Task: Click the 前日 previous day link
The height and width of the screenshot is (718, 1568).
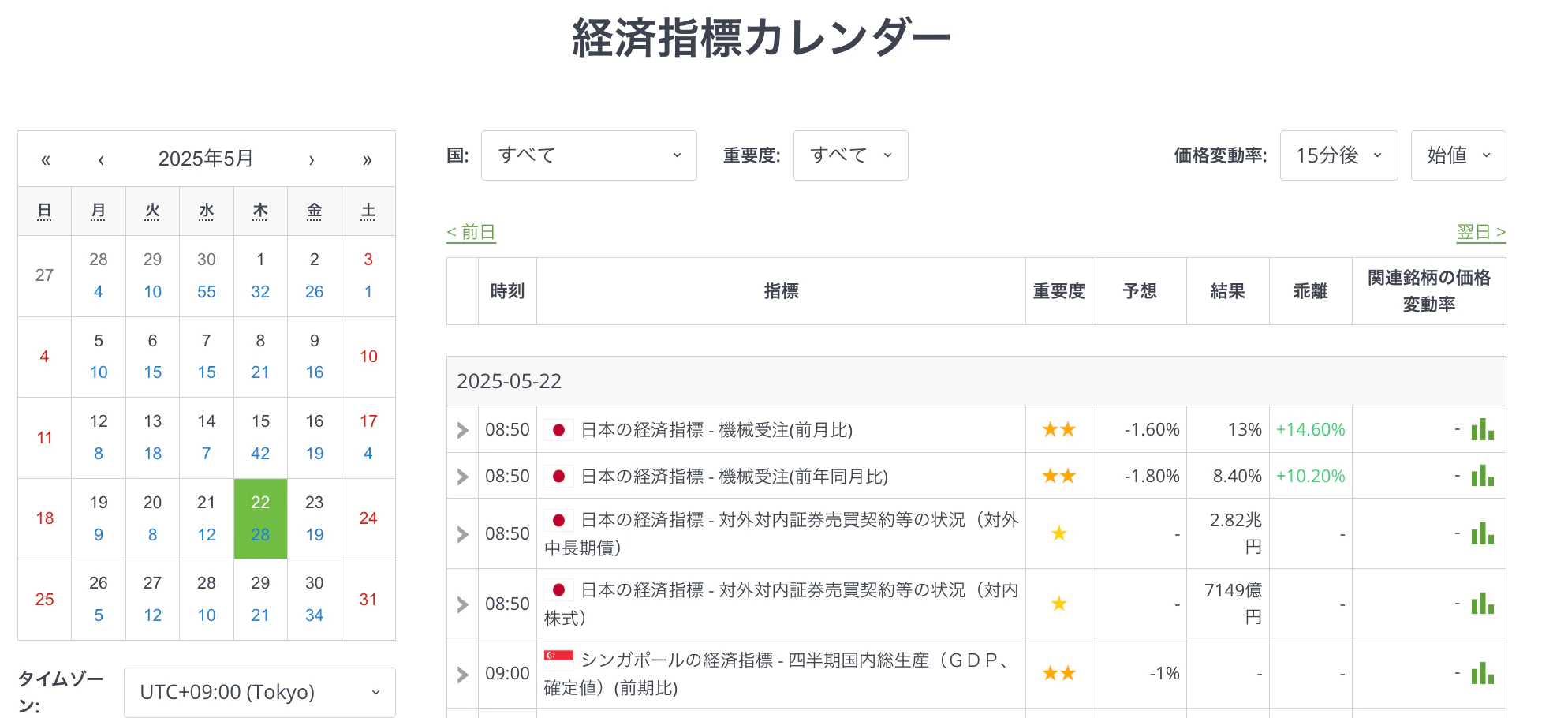Action: pos(471,232)
